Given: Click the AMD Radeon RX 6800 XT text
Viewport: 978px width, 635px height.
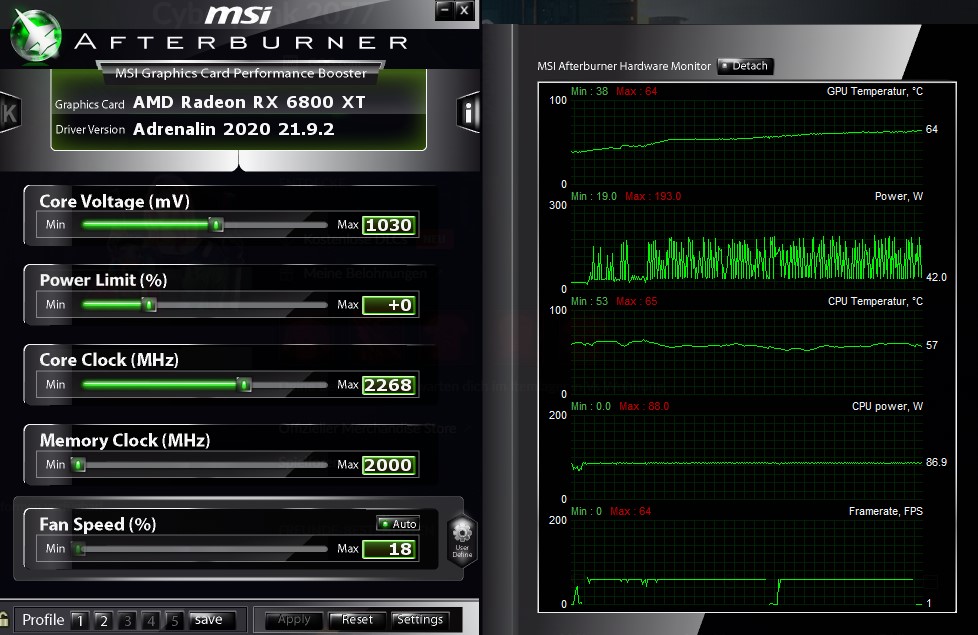Looking at the screenshot, I should coord(249,102).
